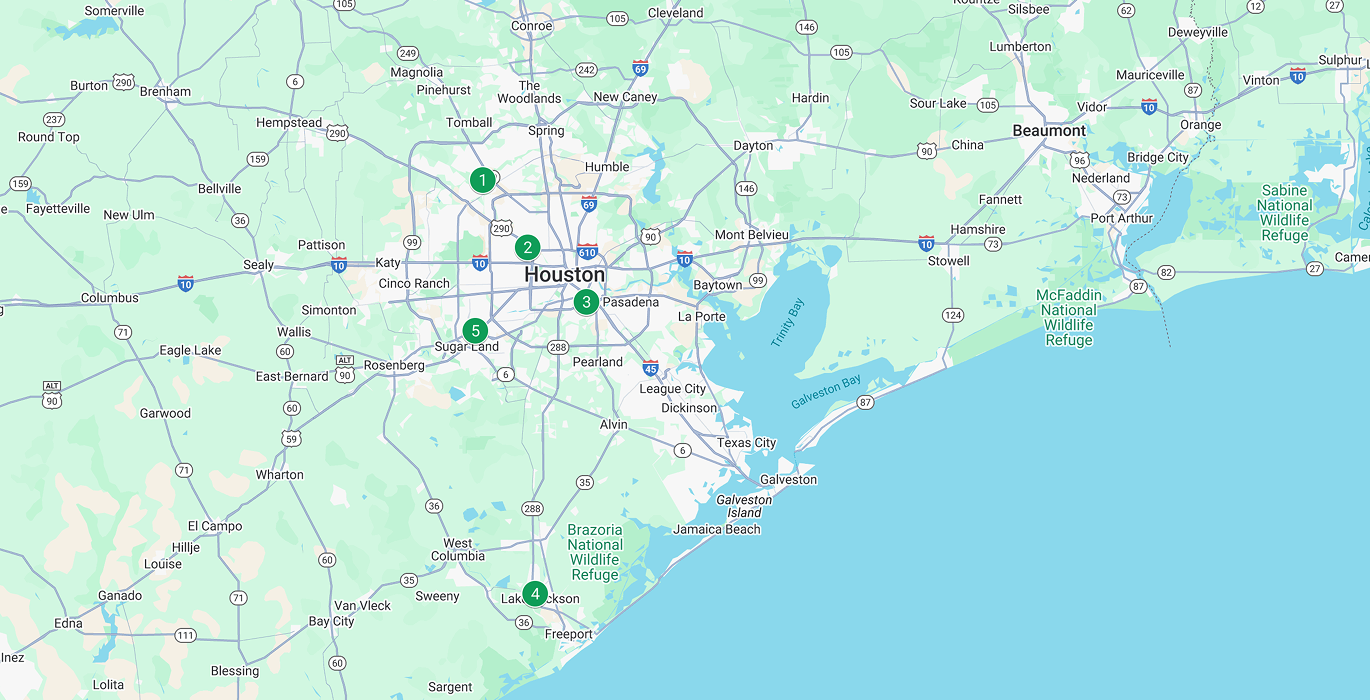Click the Cleveland label
The image size is (1370, 700).
pos(675,13)
